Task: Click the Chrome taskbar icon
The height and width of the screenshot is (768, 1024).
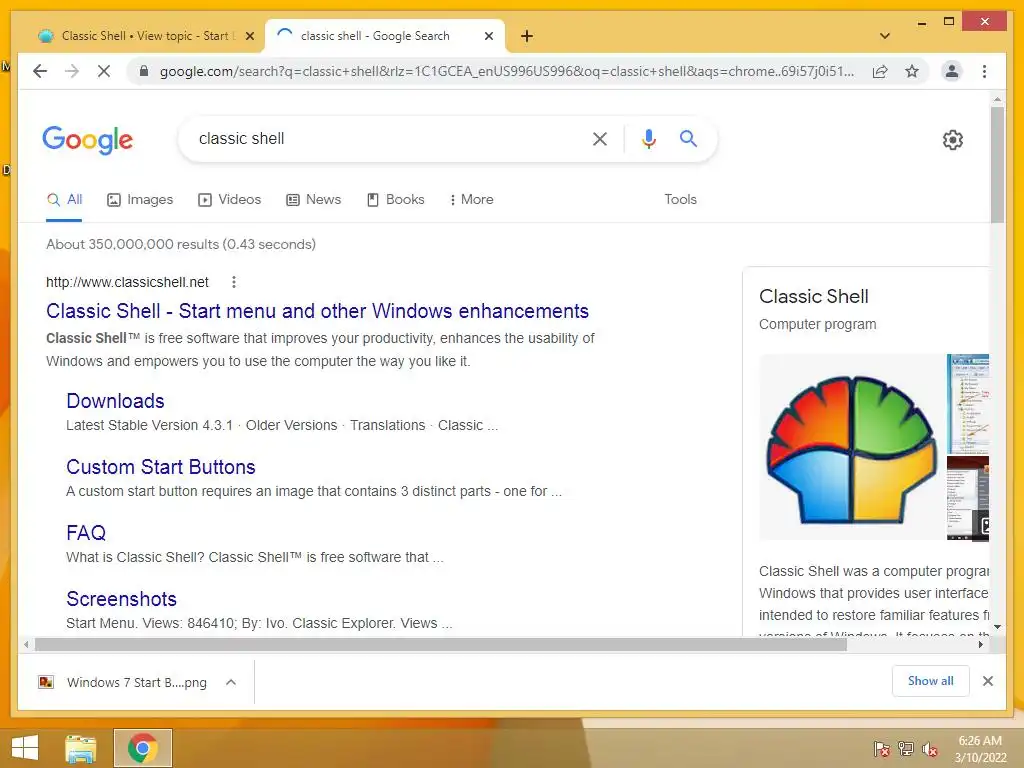Action: [142, 748]
